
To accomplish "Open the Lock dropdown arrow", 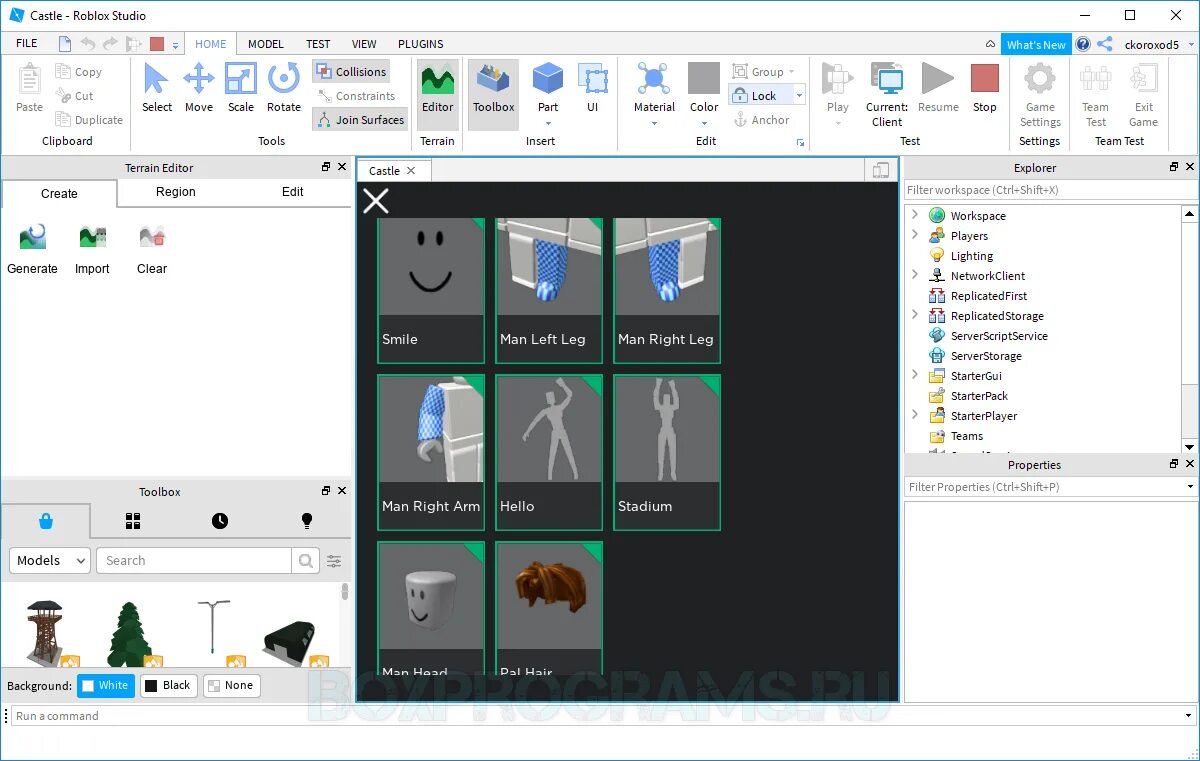I will tap(799, 96).
